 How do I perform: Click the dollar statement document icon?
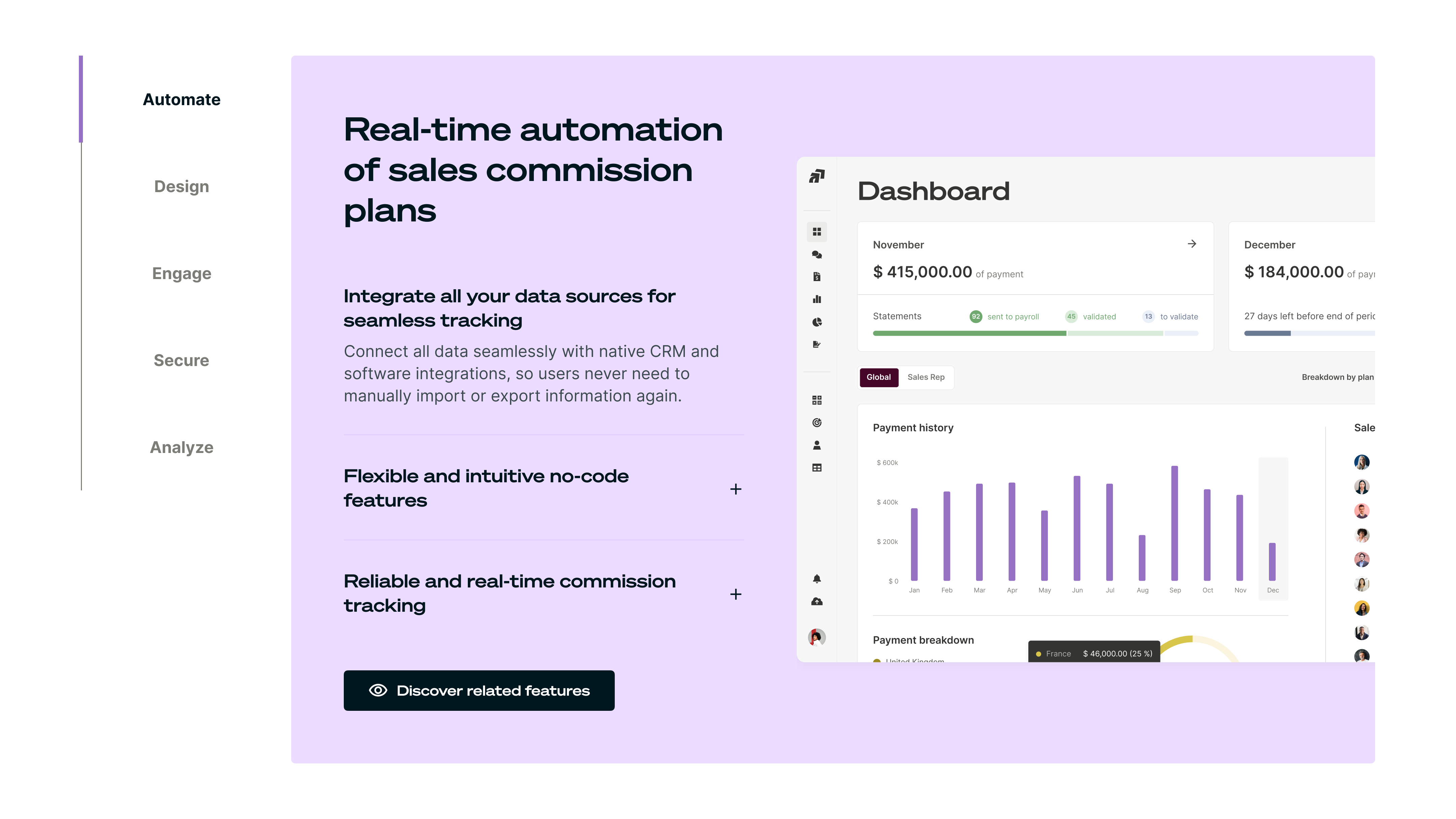[817, 276]
